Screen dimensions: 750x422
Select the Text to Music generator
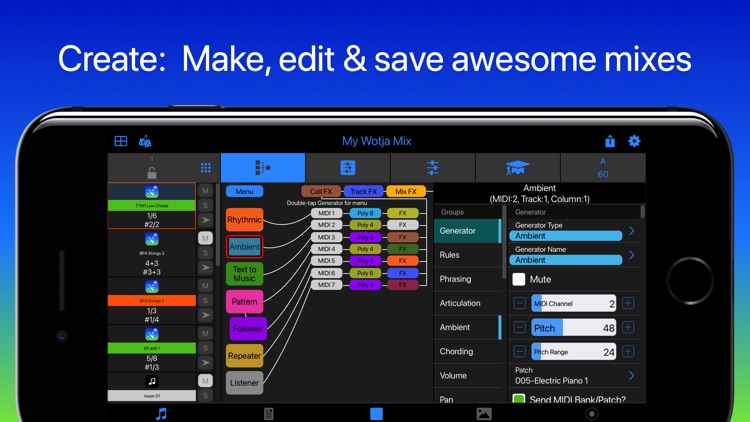click(x=244, y=274)
